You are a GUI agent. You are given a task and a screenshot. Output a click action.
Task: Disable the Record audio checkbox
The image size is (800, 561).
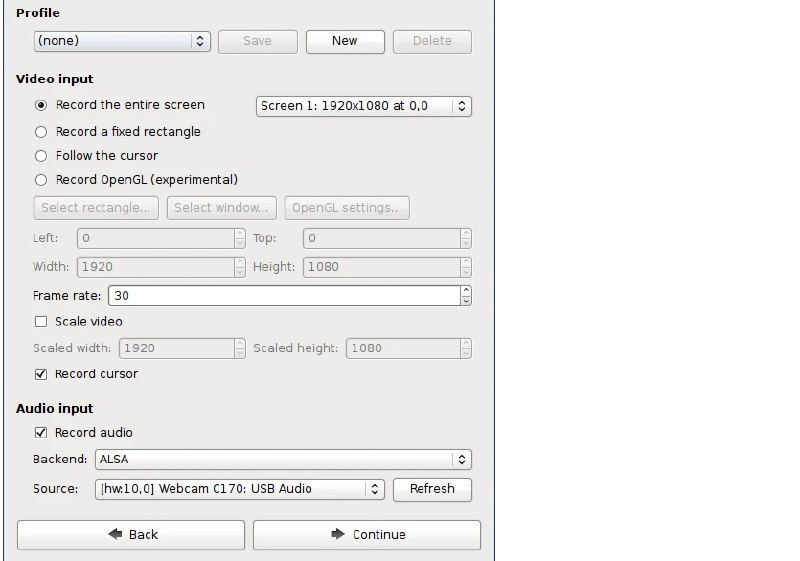[41, 433]
